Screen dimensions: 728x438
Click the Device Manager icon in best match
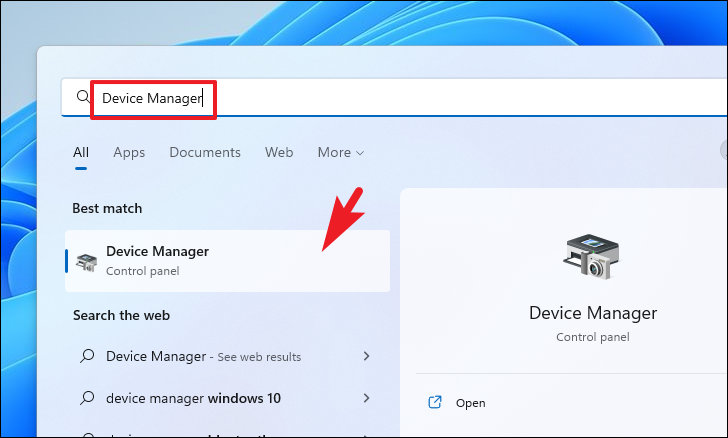pos(87,262)
